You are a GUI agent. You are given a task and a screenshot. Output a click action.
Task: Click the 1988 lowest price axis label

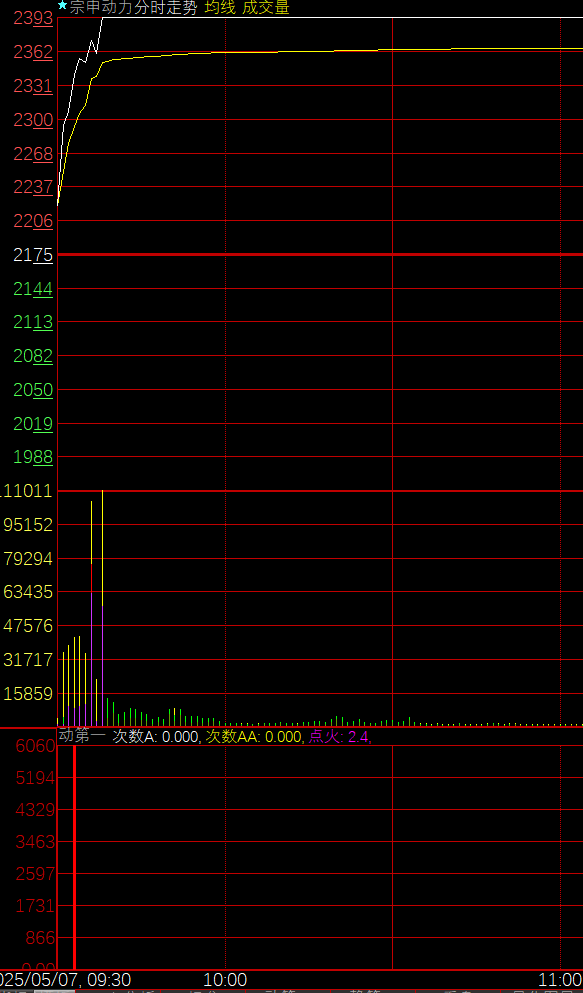click(x=34, y=457)
